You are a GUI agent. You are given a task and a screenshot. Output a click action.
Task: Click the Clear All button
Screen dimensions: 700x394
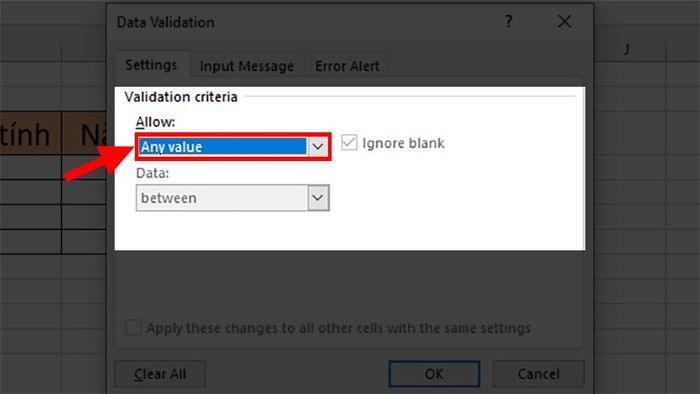[160, 373]
